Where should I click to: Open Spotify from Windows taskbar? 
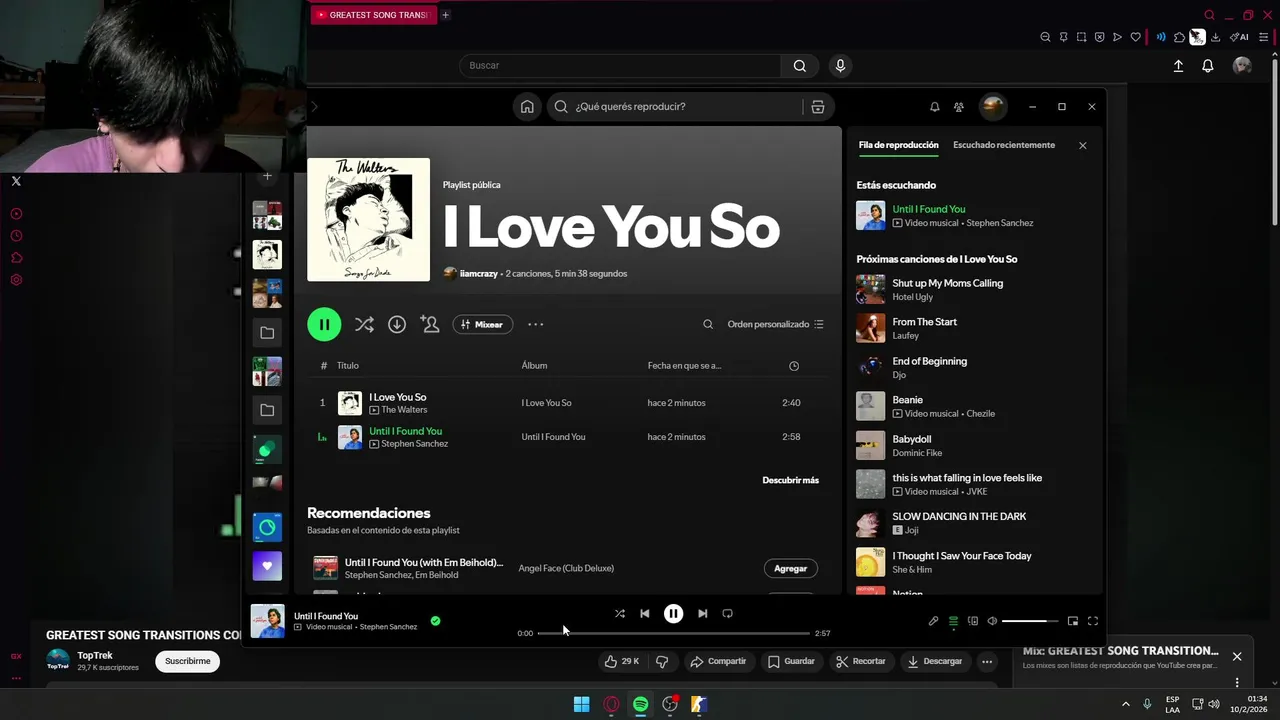pyautogui.click(x=640, y=704)
